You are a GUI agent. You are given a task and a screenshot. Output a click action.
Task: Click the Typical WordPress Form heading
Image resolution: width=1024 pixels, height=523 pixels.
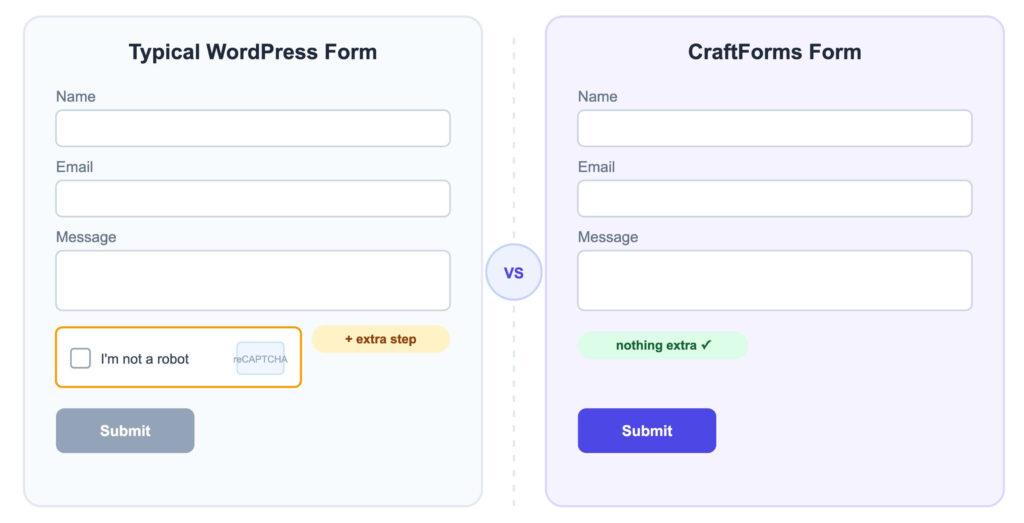[x=253, y=52]
